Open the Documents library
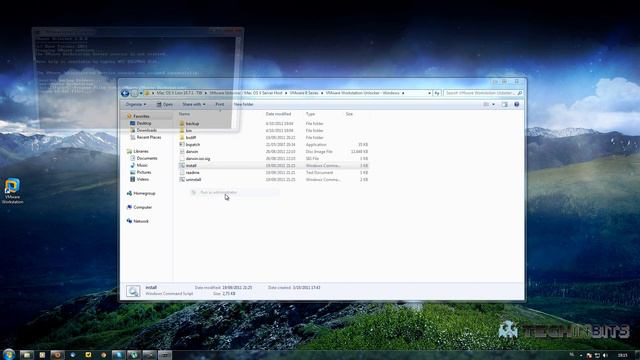 tap(147, 158)
